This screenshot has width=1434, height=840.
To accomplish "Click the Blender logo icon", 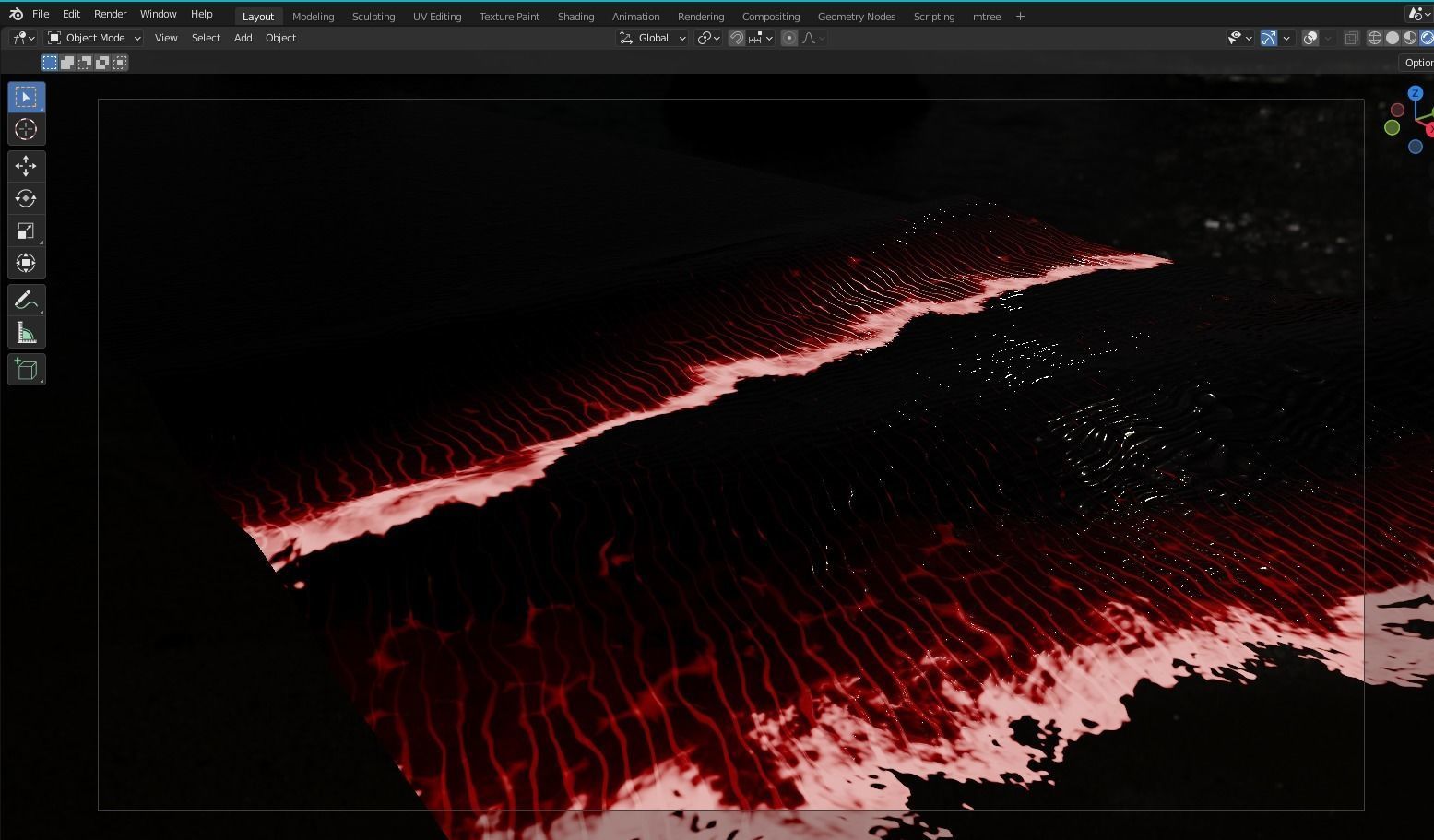I will [x=16, y=14].
